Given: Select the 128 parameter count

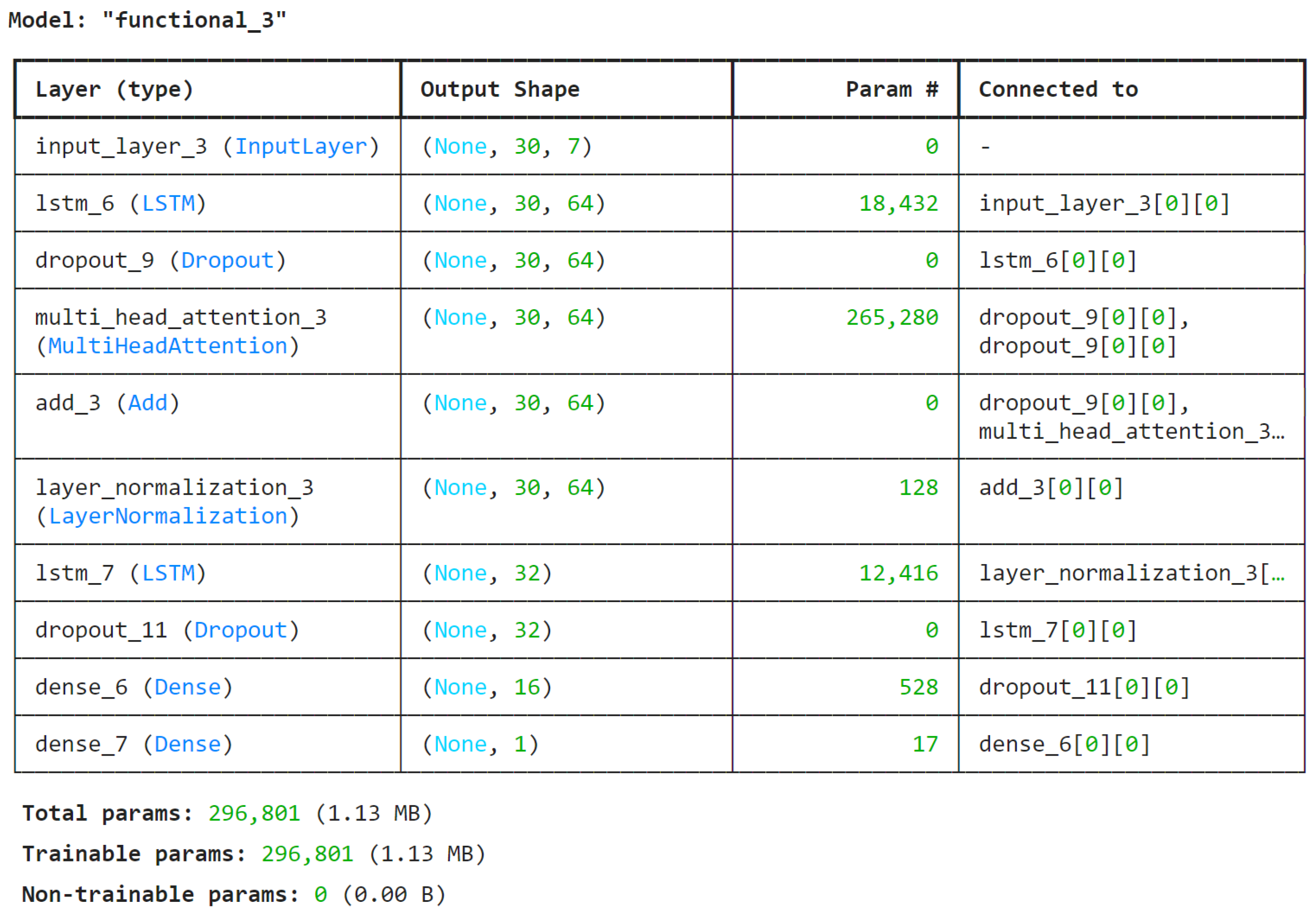Looking at the screenshot, I should point(919,488).
